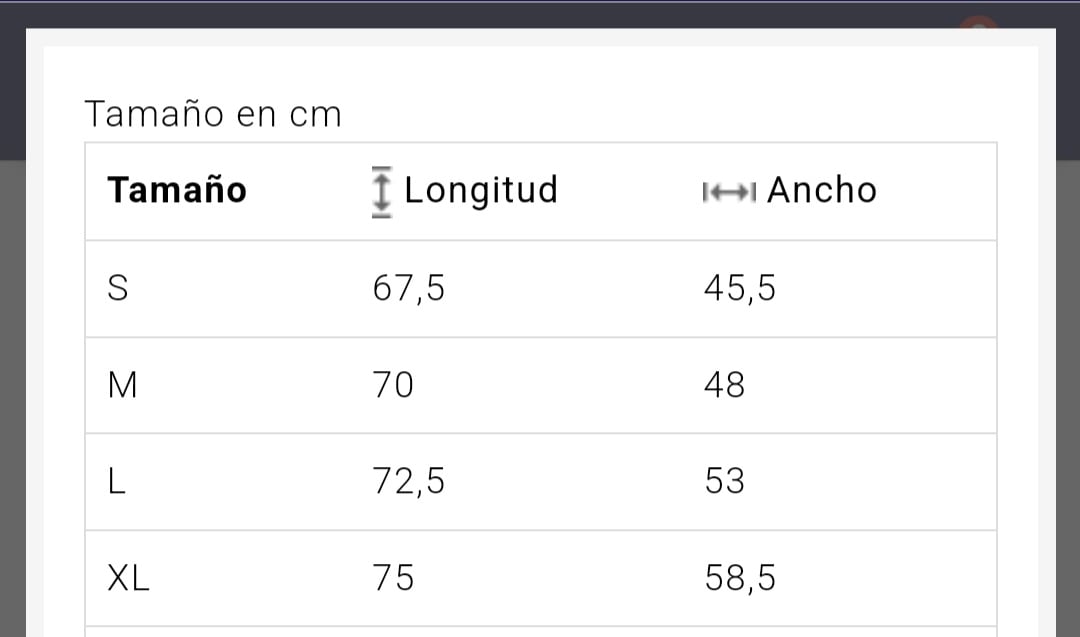1080x637 pixels.
Task: Select the Ancho column header
Action: tap(822, 190)
